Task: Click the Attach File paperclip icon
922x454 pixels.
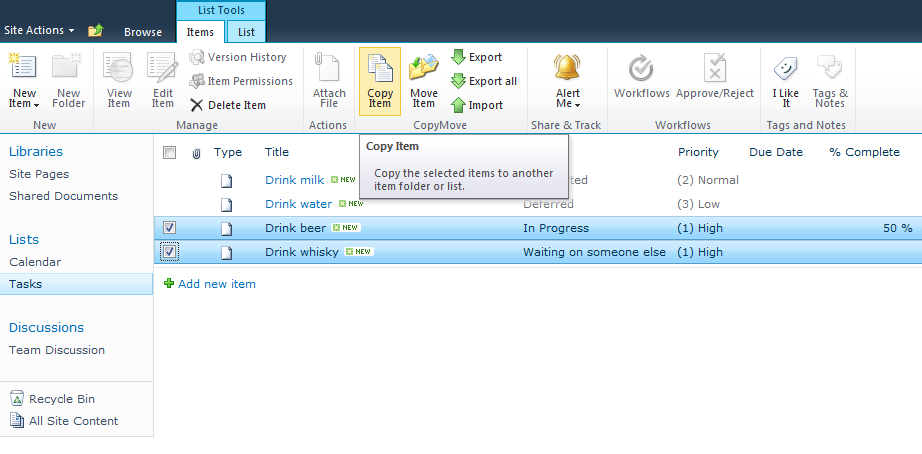Action: [329, 69]
